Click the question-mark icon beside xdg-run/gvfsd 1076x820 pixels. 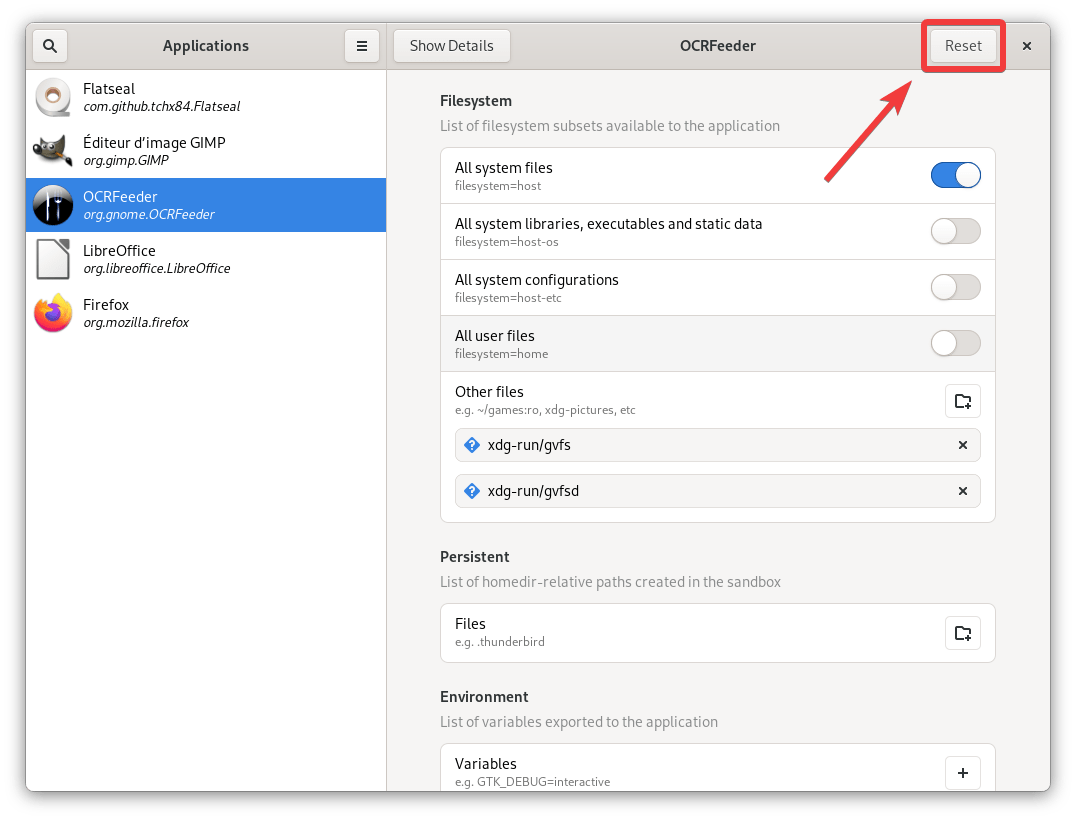tap(472, 491)
